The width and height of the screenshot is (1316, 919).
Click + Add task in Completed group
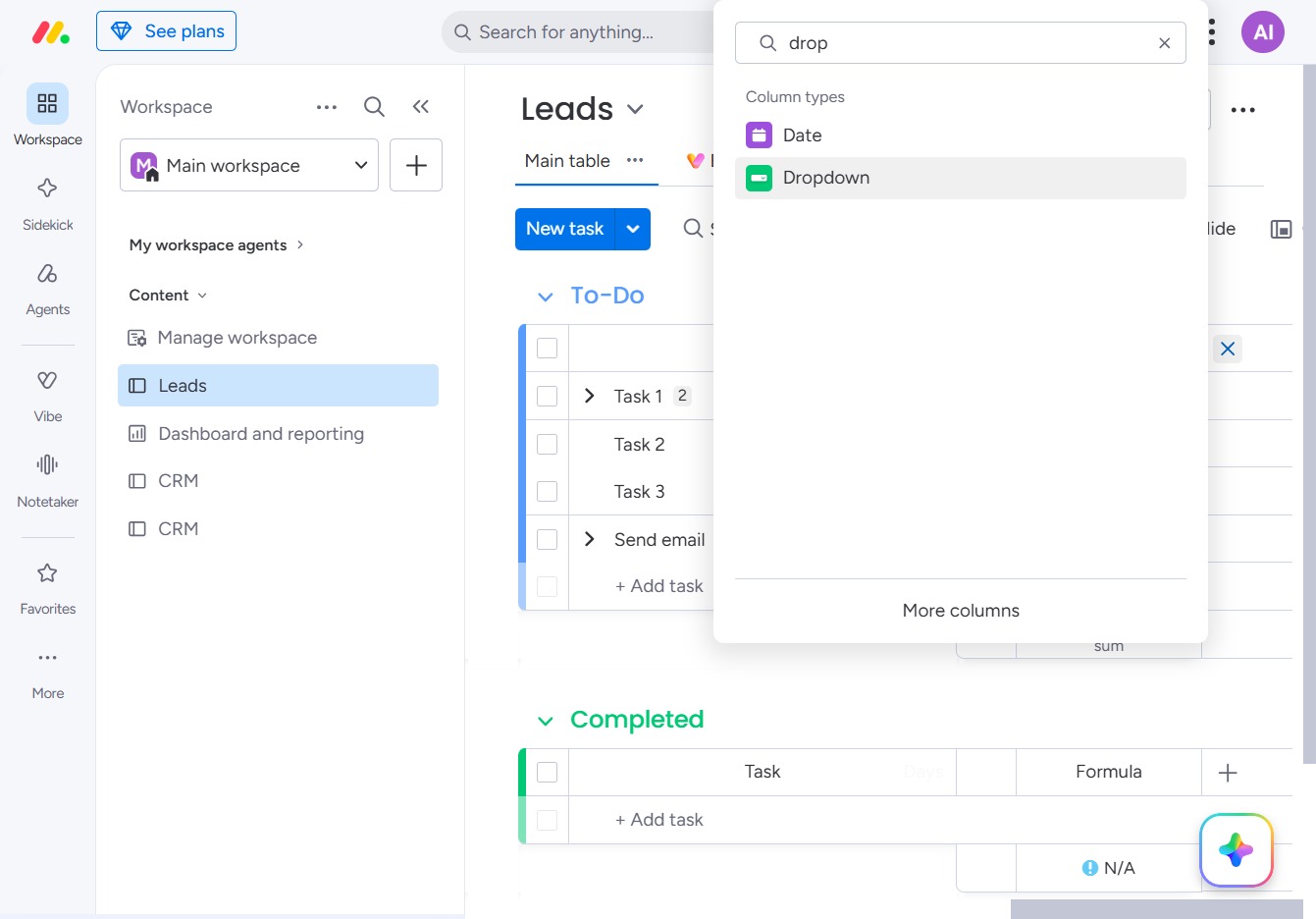click(658, 820)
